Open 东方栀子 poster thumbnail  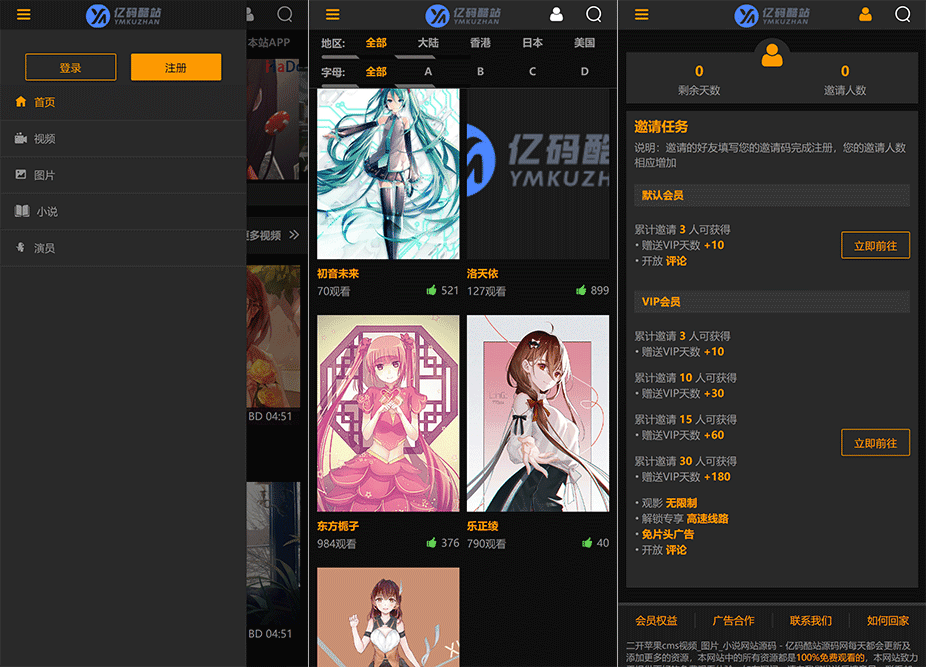(x=388, y=413)
